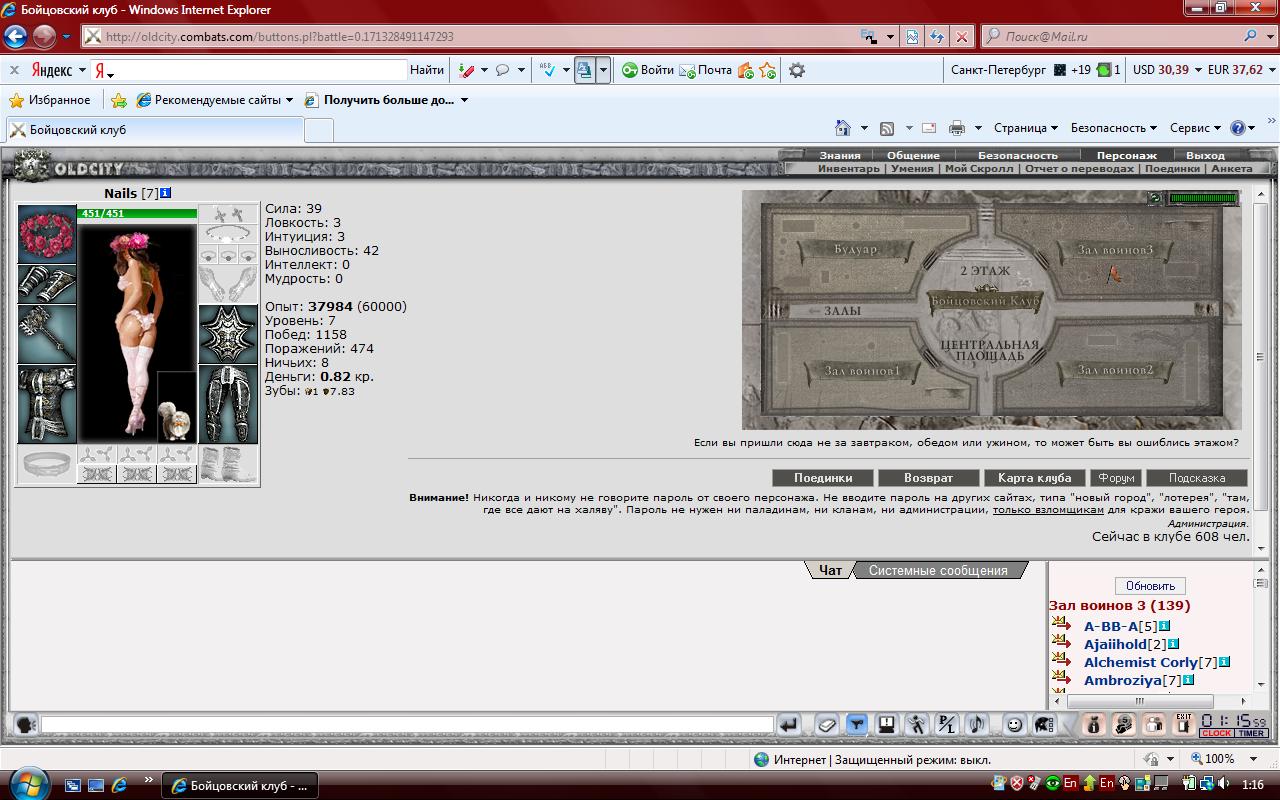Viewport: 1280px width, 800px height.
Task: Click the empty belt slot
Action: [x=47, y=464]
